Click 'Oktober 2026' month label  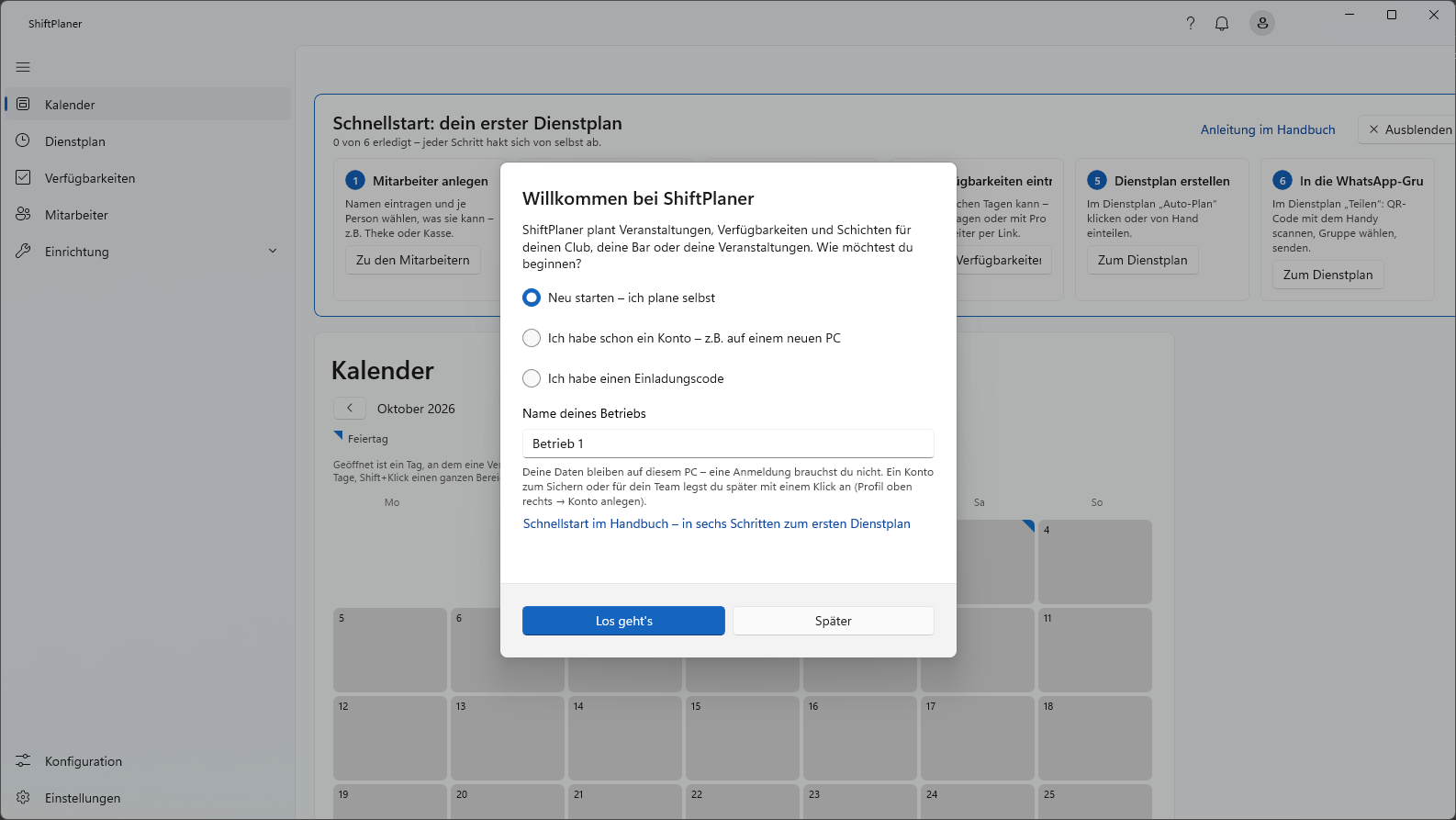[x=416, y=409]
